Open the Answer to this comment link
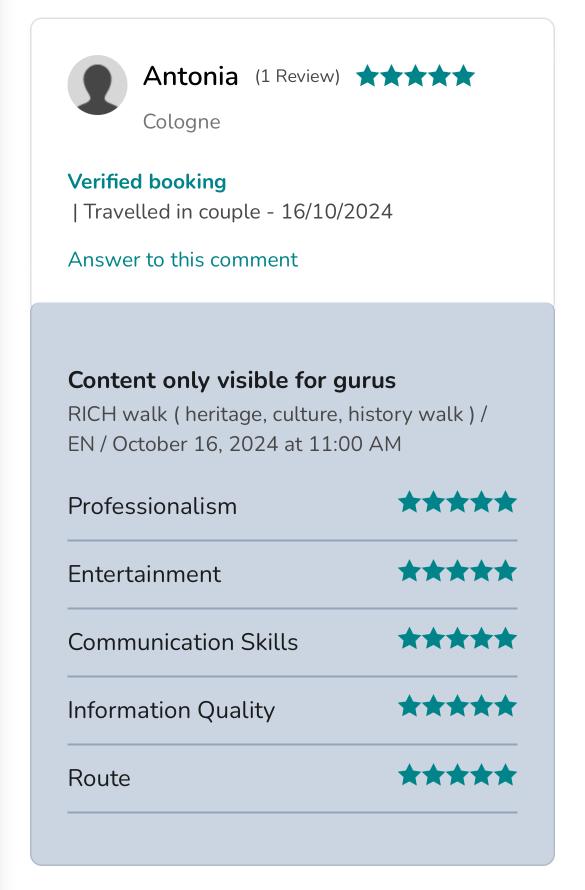585x890 pixels. coord(183,259)
